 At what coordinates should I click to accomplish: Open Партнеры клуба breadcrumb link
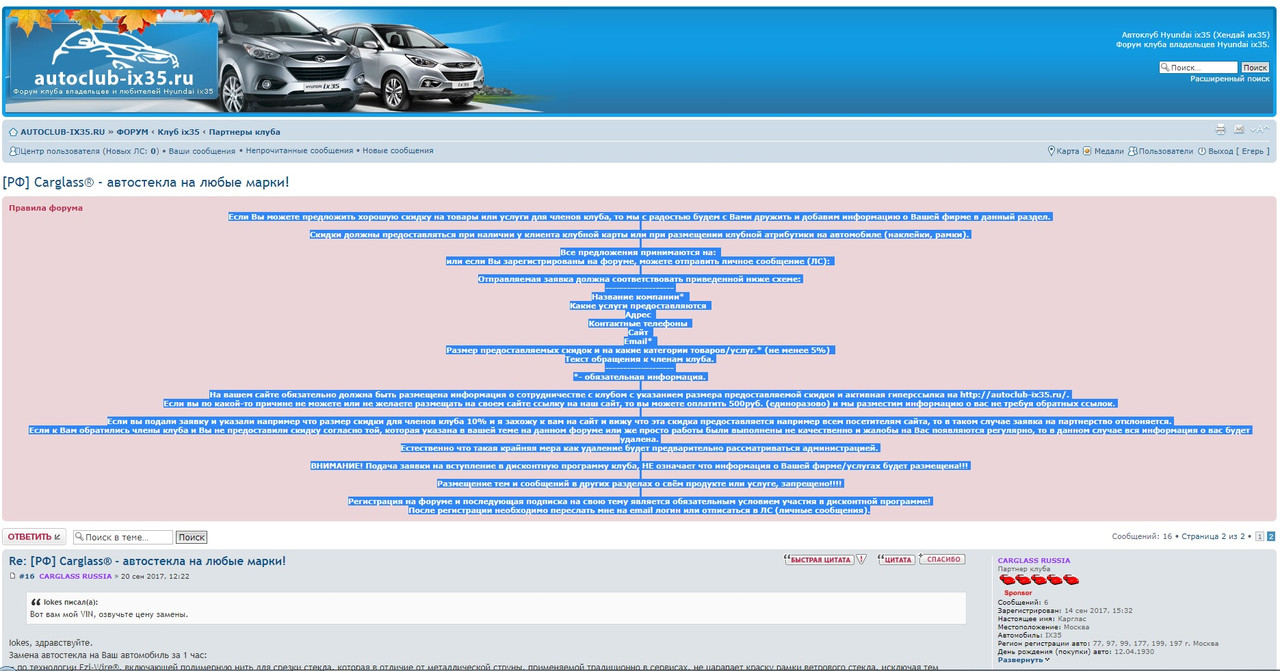tap(245, 132)
